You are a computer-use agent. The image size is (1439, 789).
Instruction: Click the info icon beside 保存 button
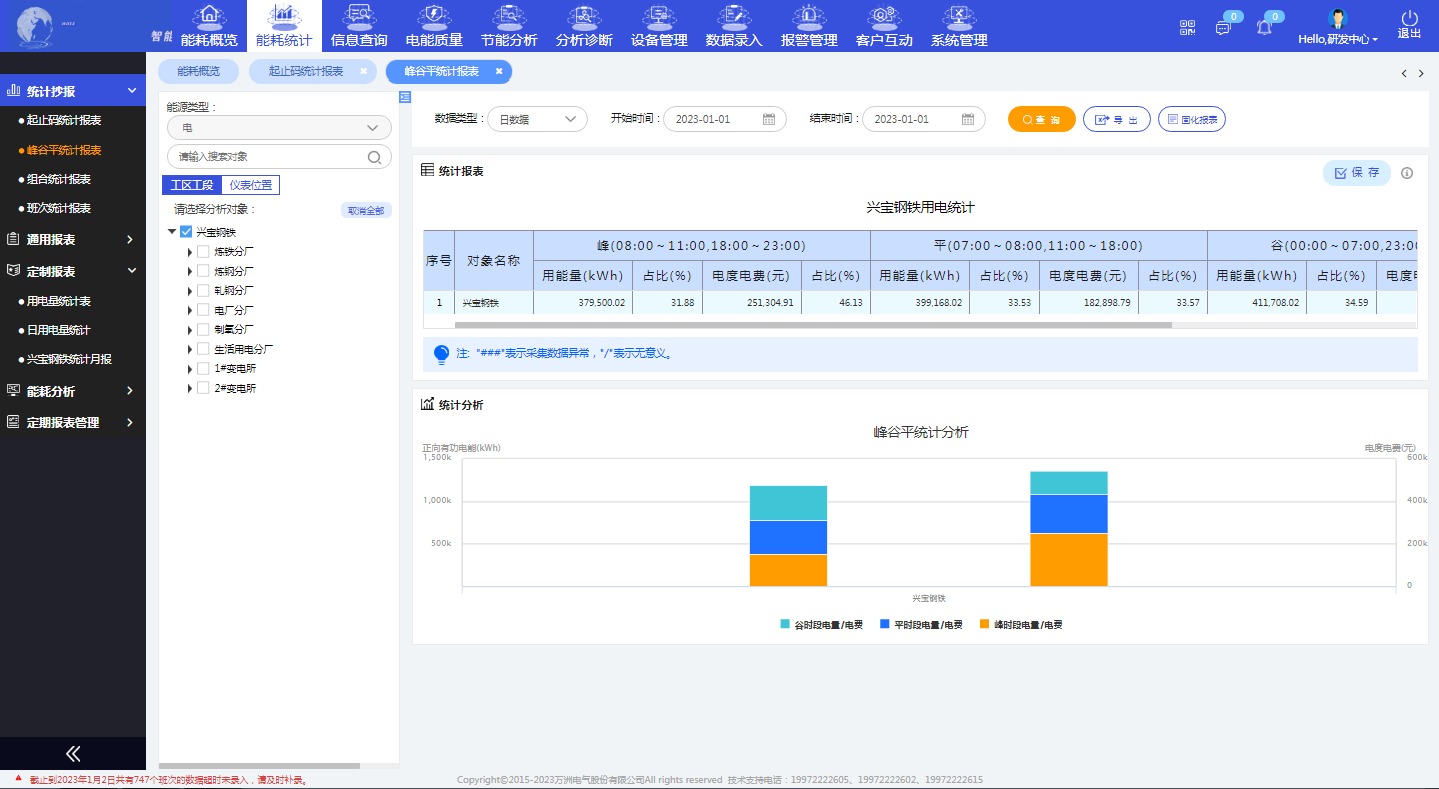pos(1407,173)
